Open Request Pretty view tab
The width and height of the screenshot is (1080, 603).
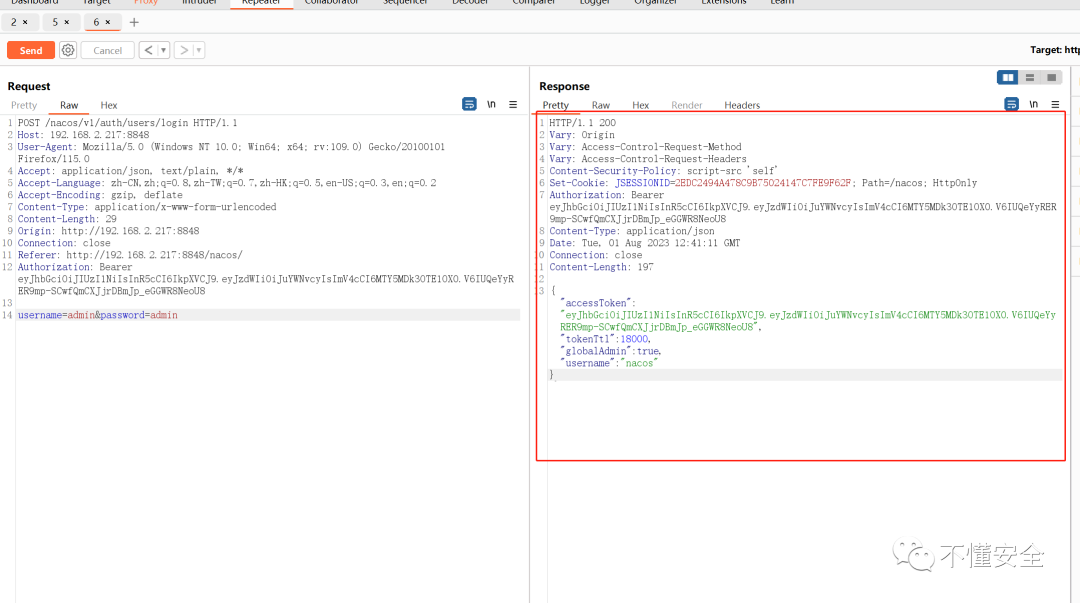click(x=24, y=105)
